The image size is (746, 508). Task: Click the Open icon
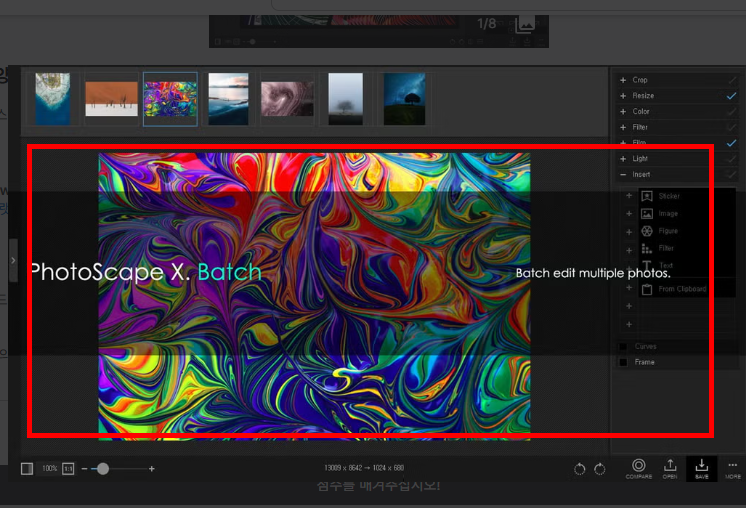670,469
